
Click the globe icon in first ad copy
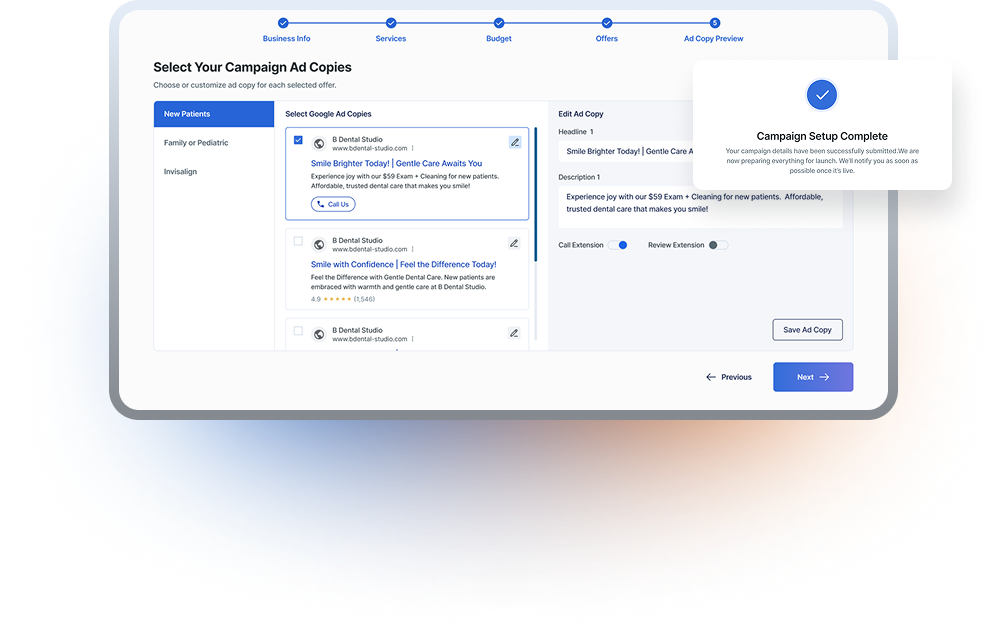pos(319,144)
